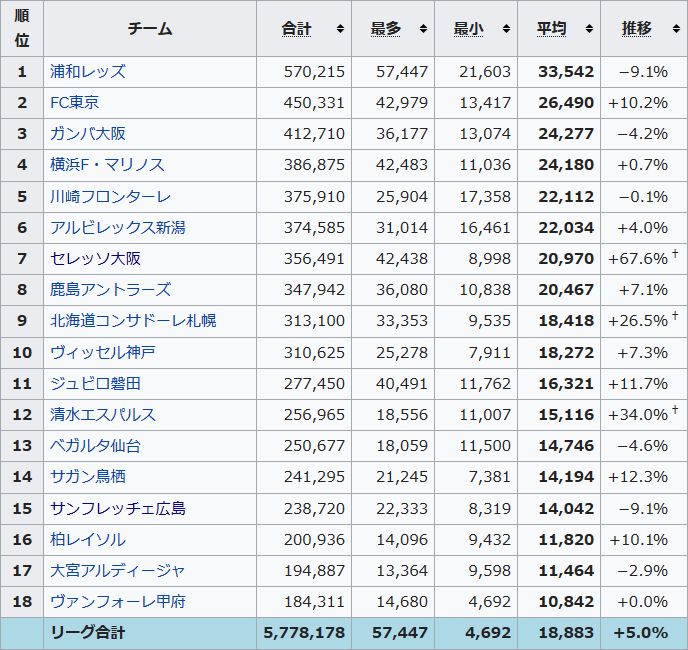The image size is (688, 650).
Task: Select the trend value +10.1%
Action: 638,540
